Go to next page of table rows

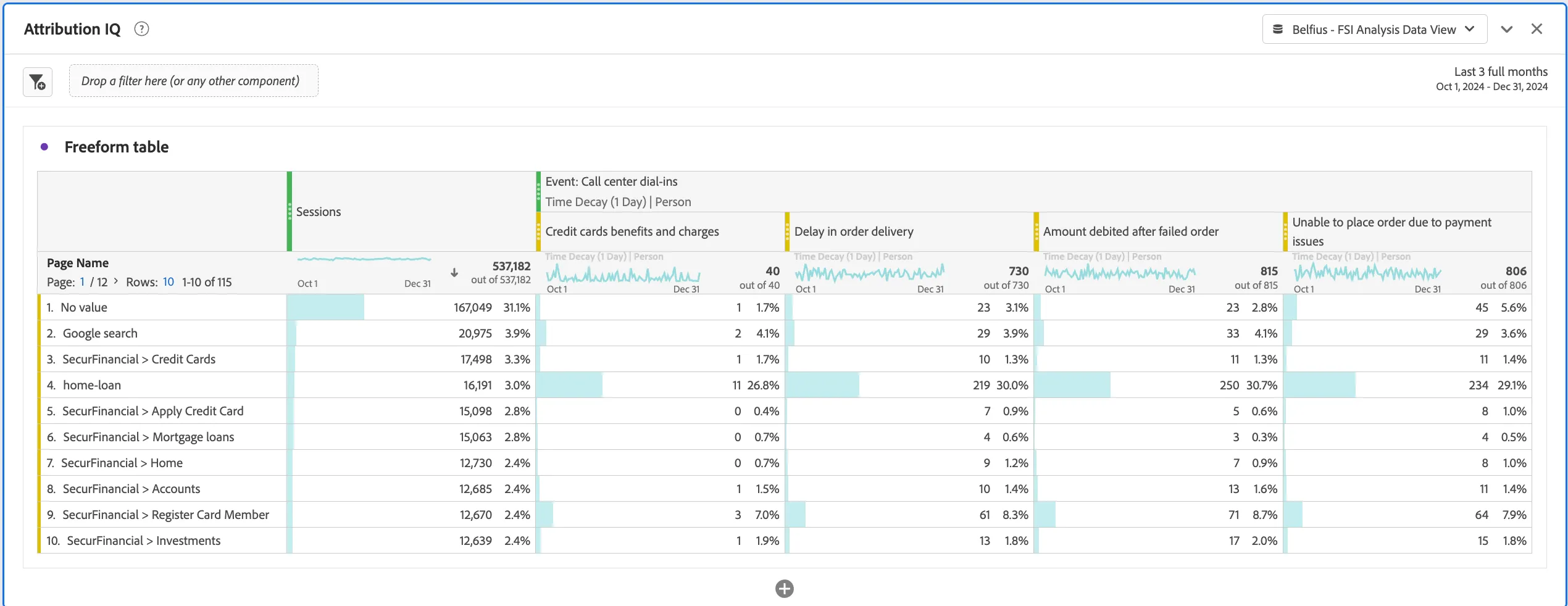click(x=115, y=281)
